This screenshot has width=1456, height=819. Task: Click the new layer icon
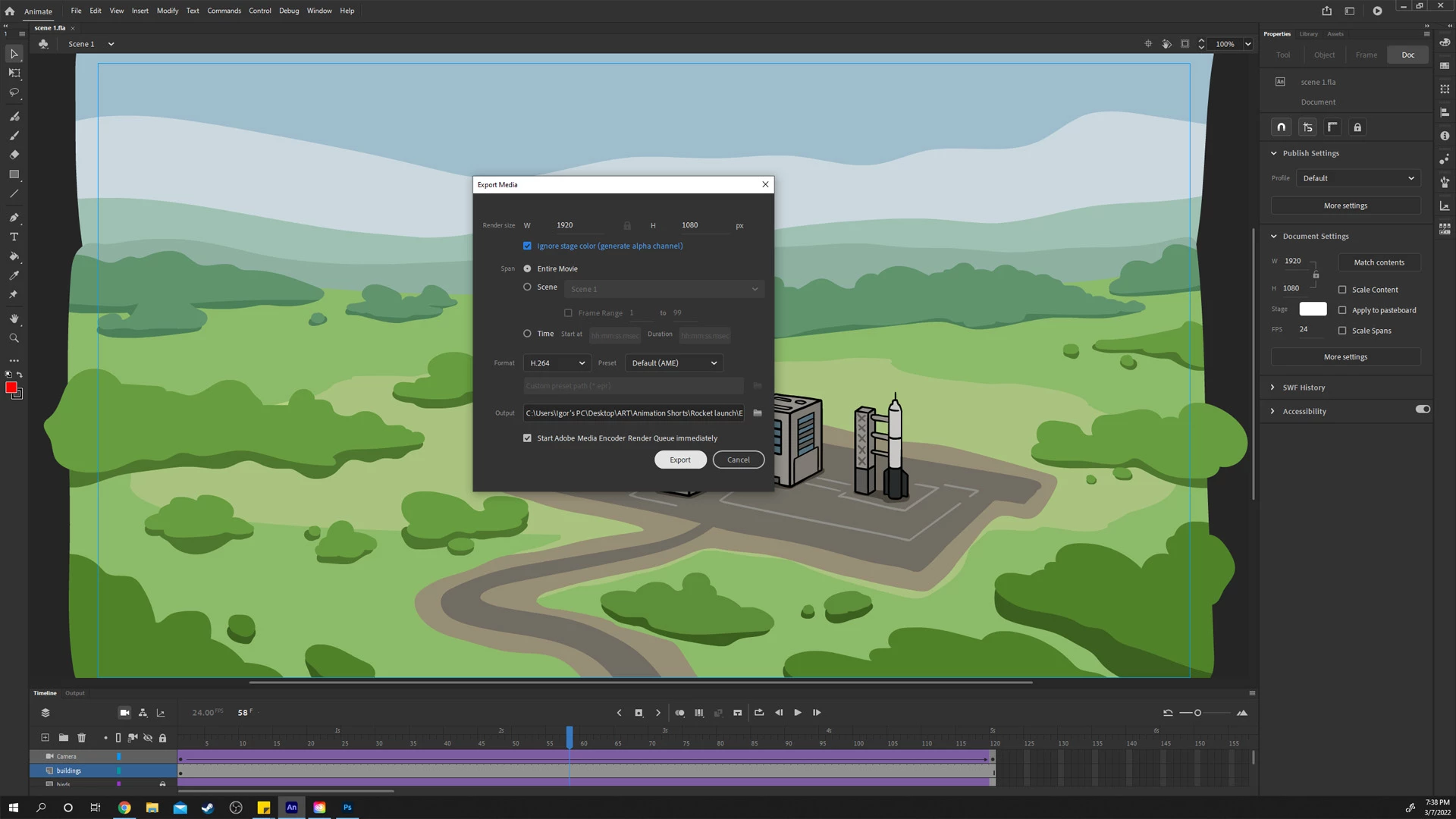click(45, 738)
